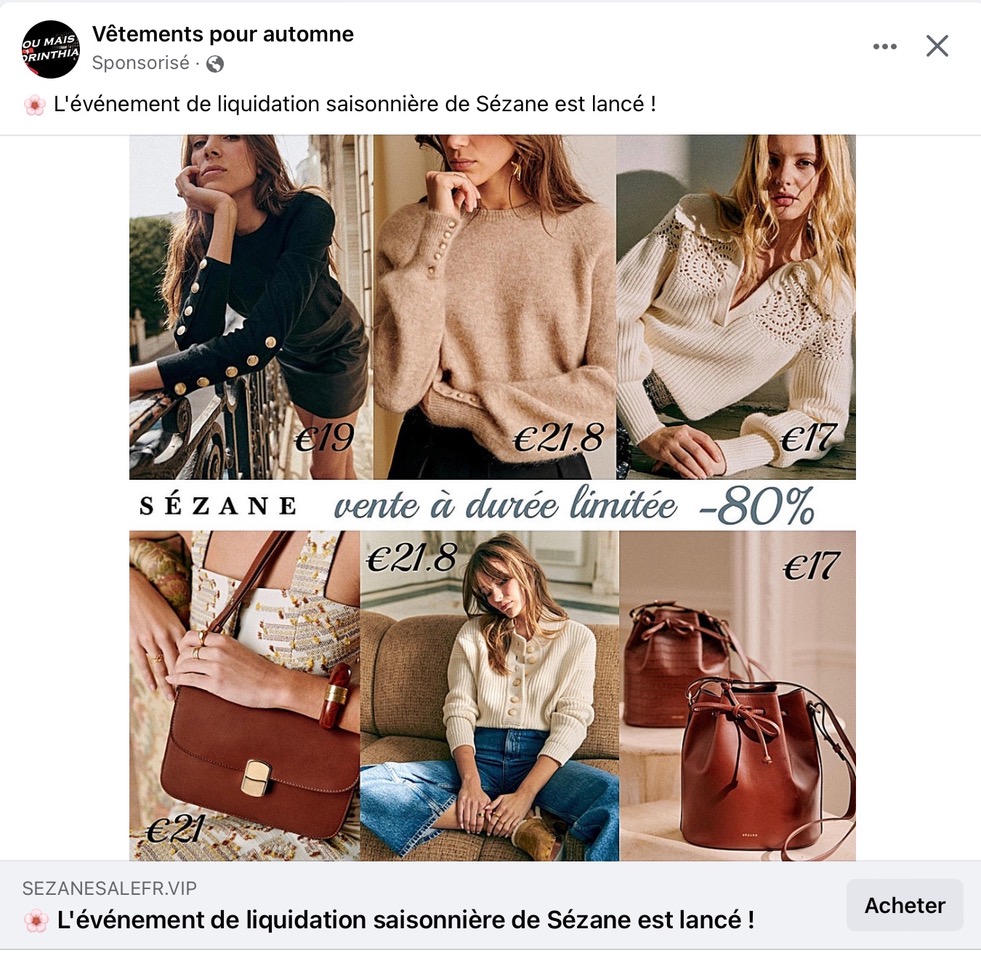Click the vente à durée limitée text
The width and height of the screenshot is (981, 961).
(506, 504)
